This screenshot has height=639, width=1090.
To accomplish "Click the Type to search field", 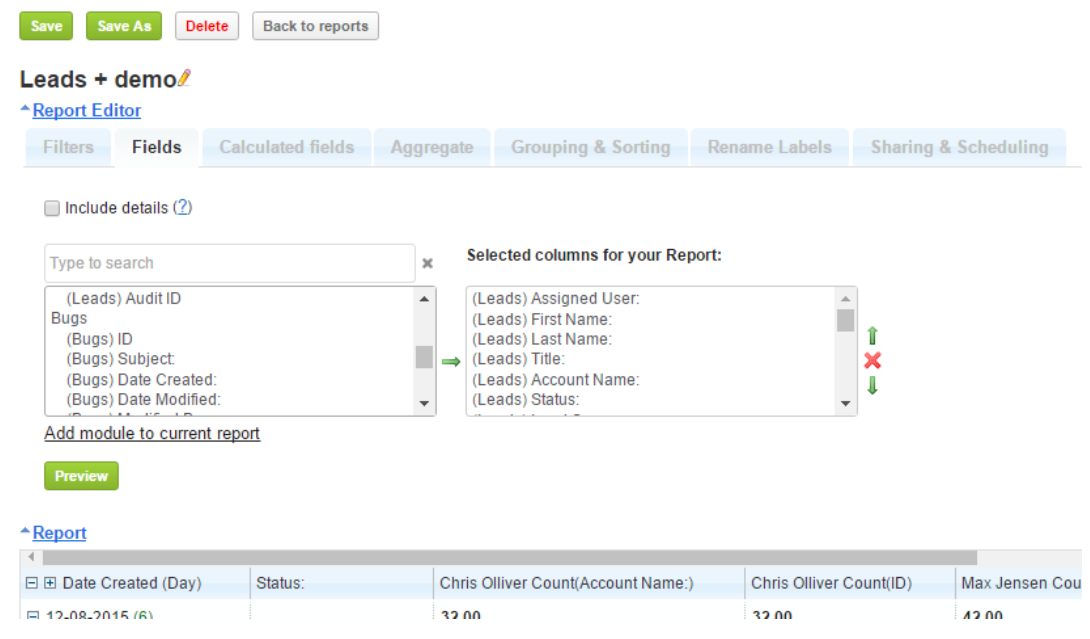I will (x=229, y=264).
